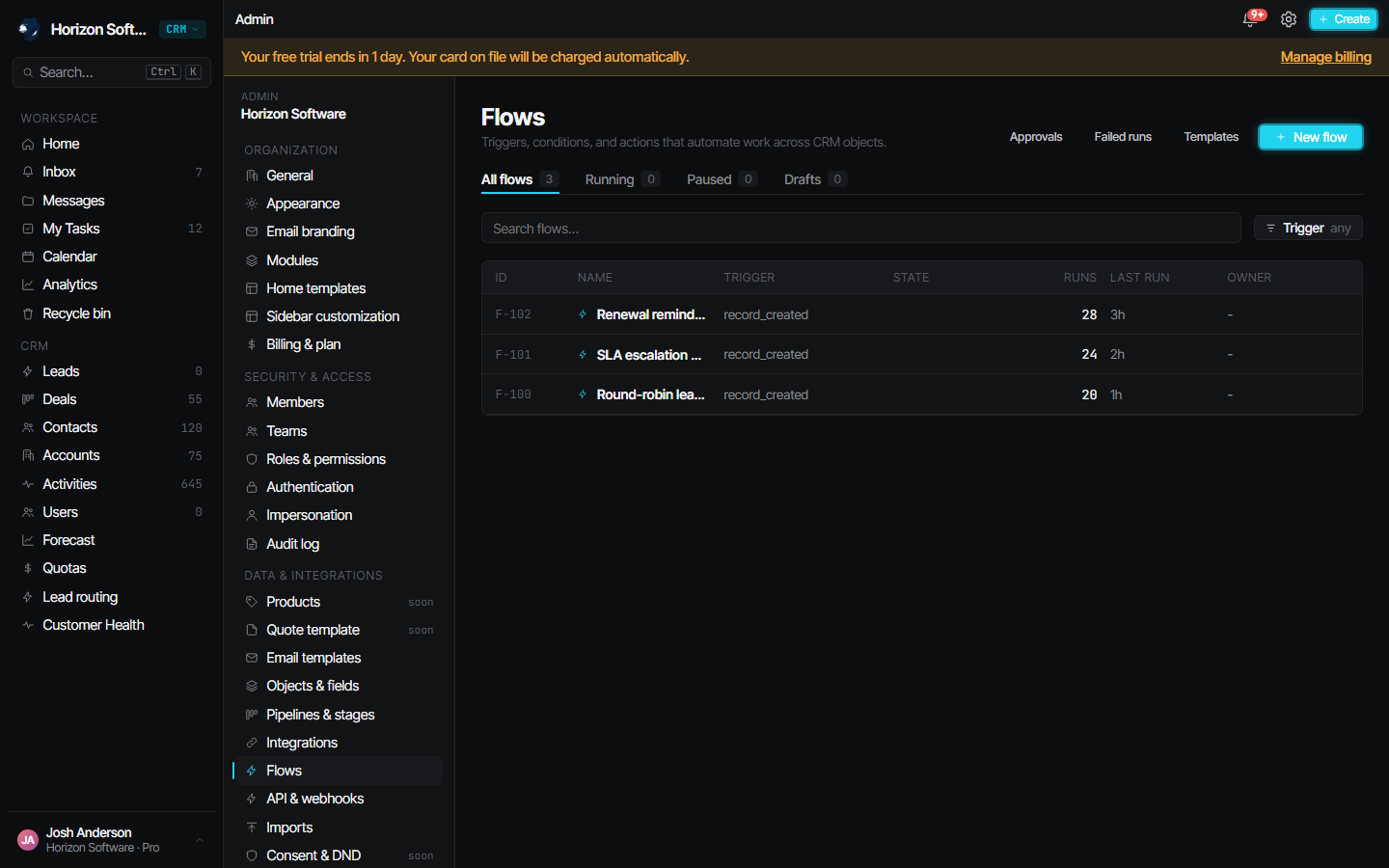1389x868 pixels.
Task: Click the Horizon Software logo icon
Action: (29, 29)
